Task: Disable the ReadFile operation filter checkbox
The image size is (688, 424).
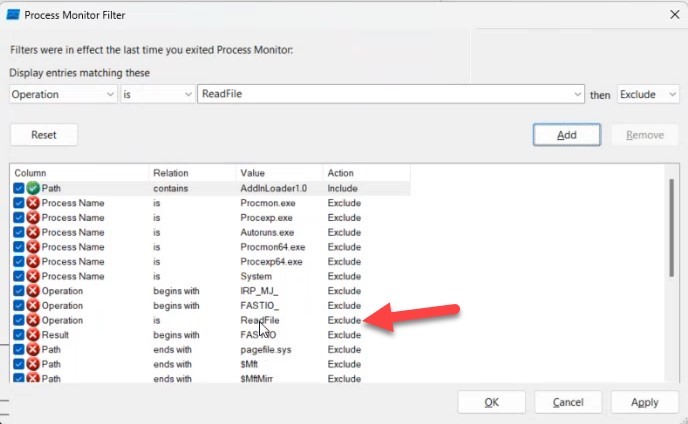Action: [x=19, y=320]
